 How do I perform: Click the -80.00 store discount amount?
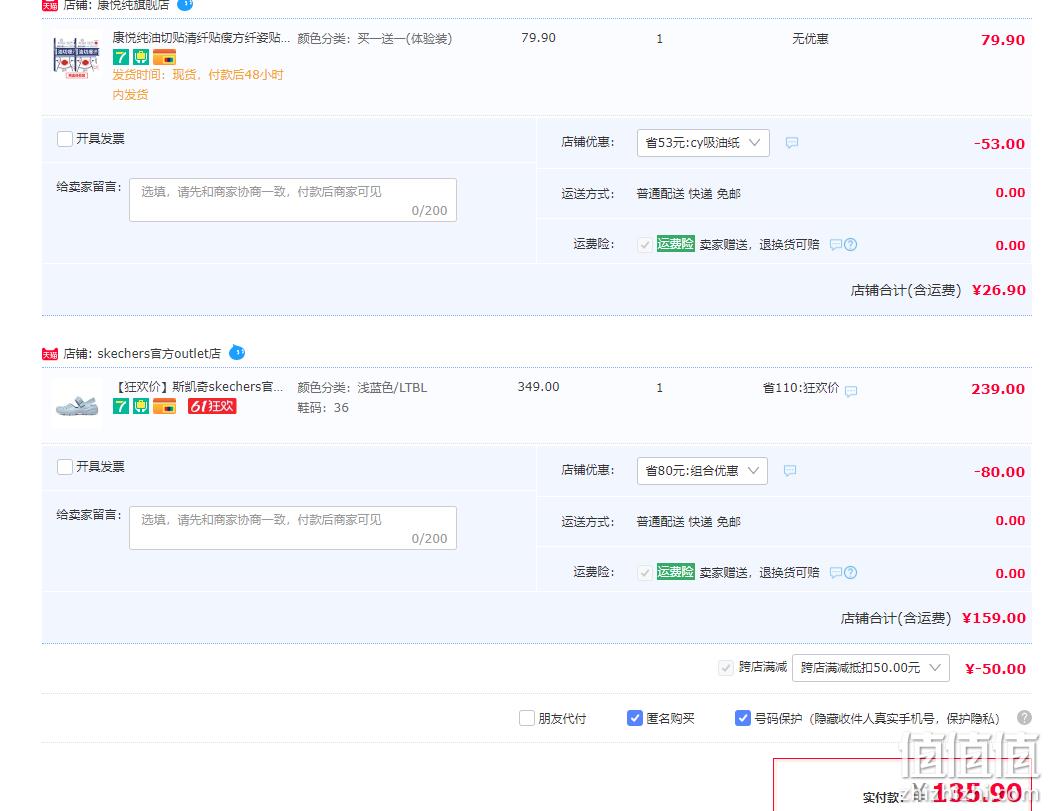click(x=999, y=471)
